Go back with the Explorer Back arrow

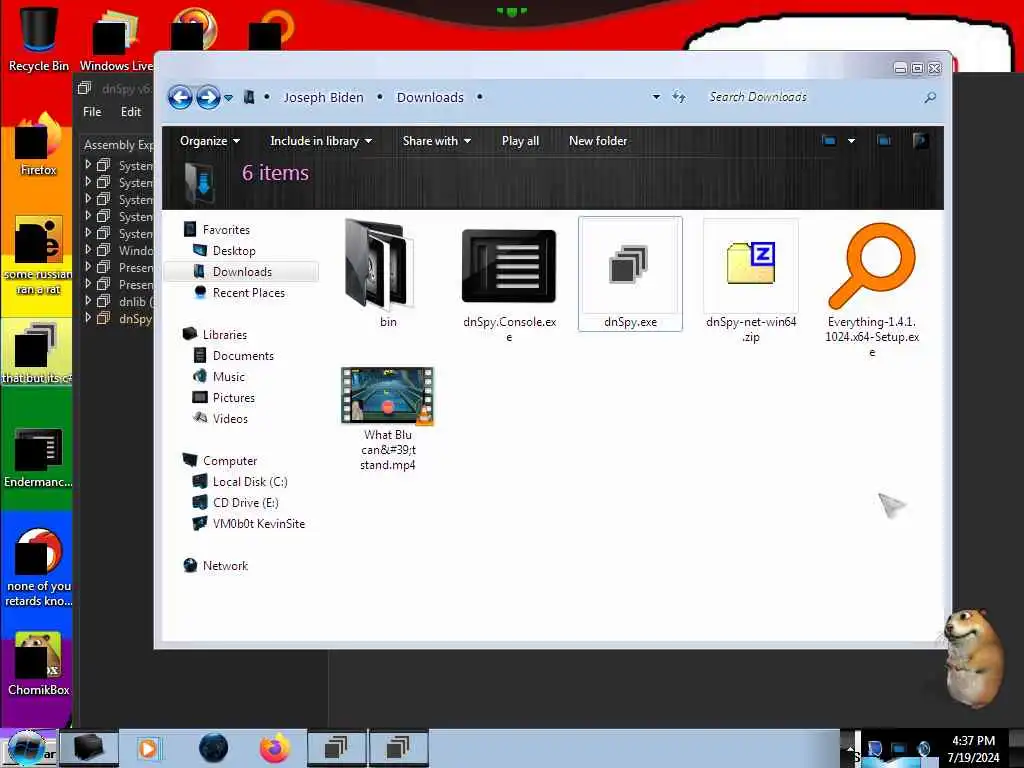[180, 98]
